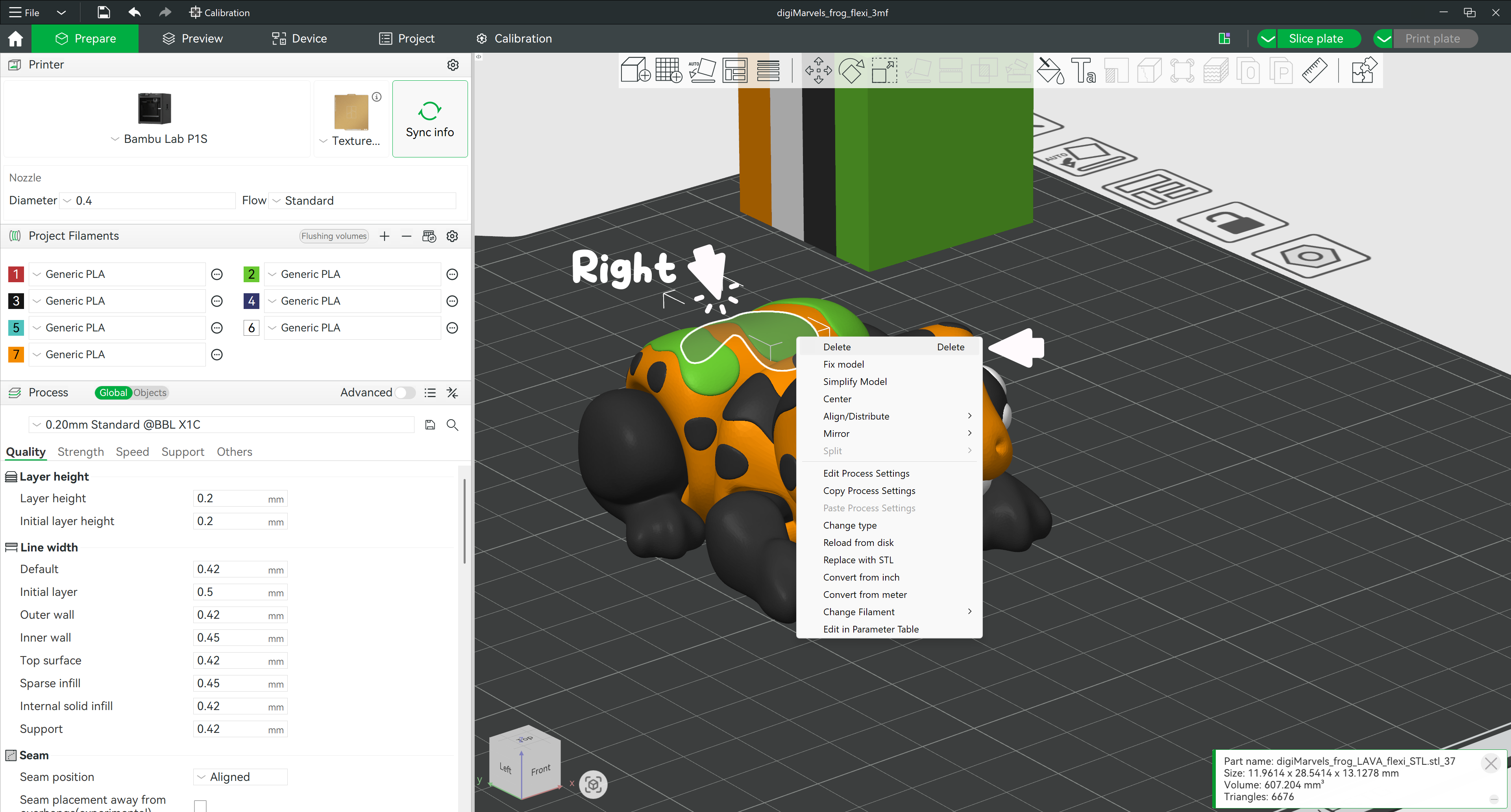Select the Rotate tool

(851, 70)
